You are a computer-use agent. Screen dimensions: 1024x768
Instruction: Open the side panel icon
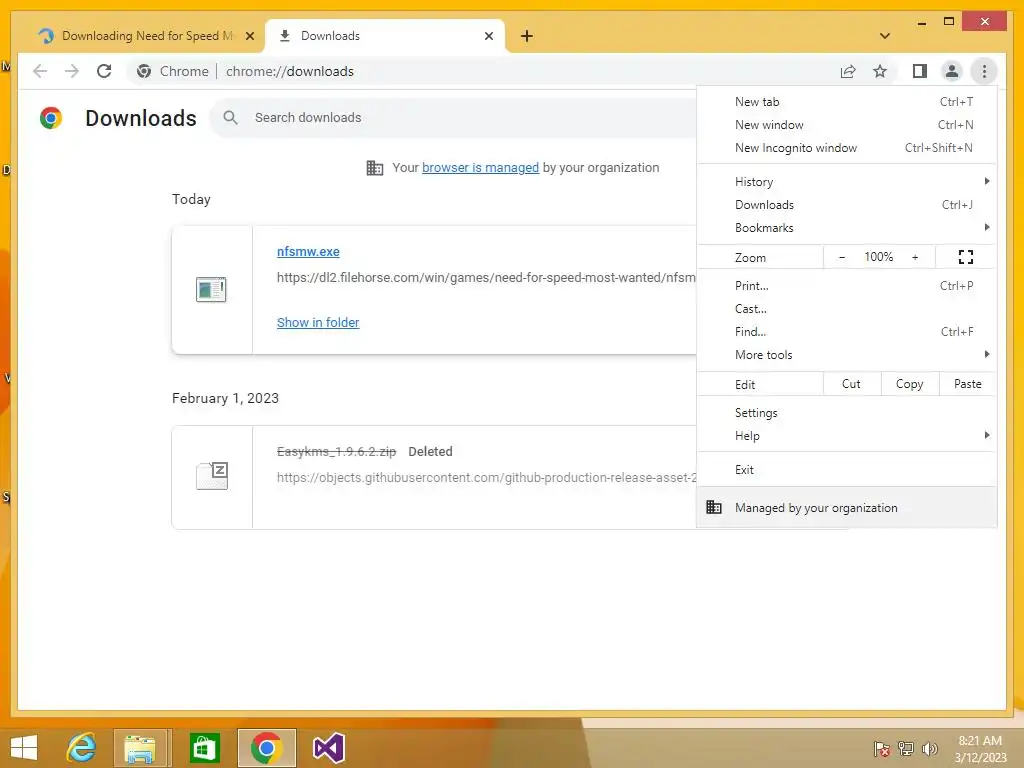tap(920, 71)
